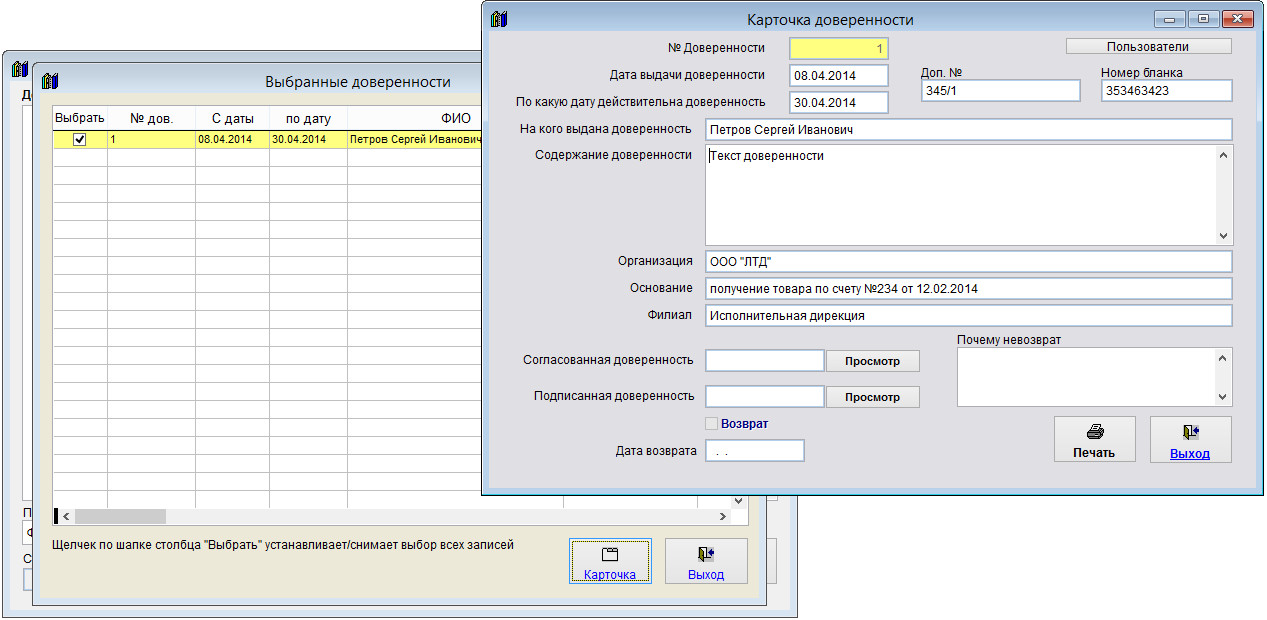Click the Пользователи button

click(x=1148, y=46)
